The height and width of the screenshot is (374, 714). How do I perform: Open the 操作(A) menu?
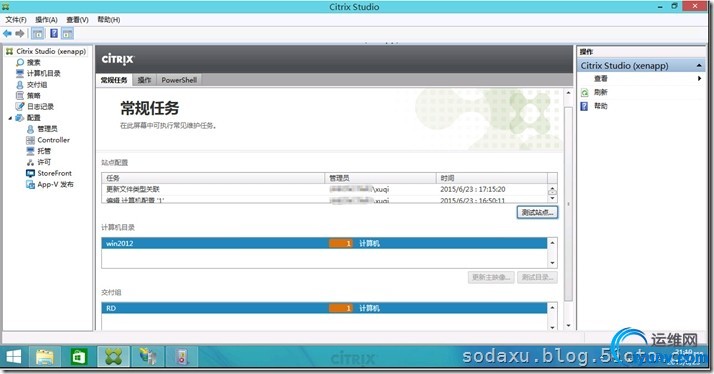click(46, 20)
